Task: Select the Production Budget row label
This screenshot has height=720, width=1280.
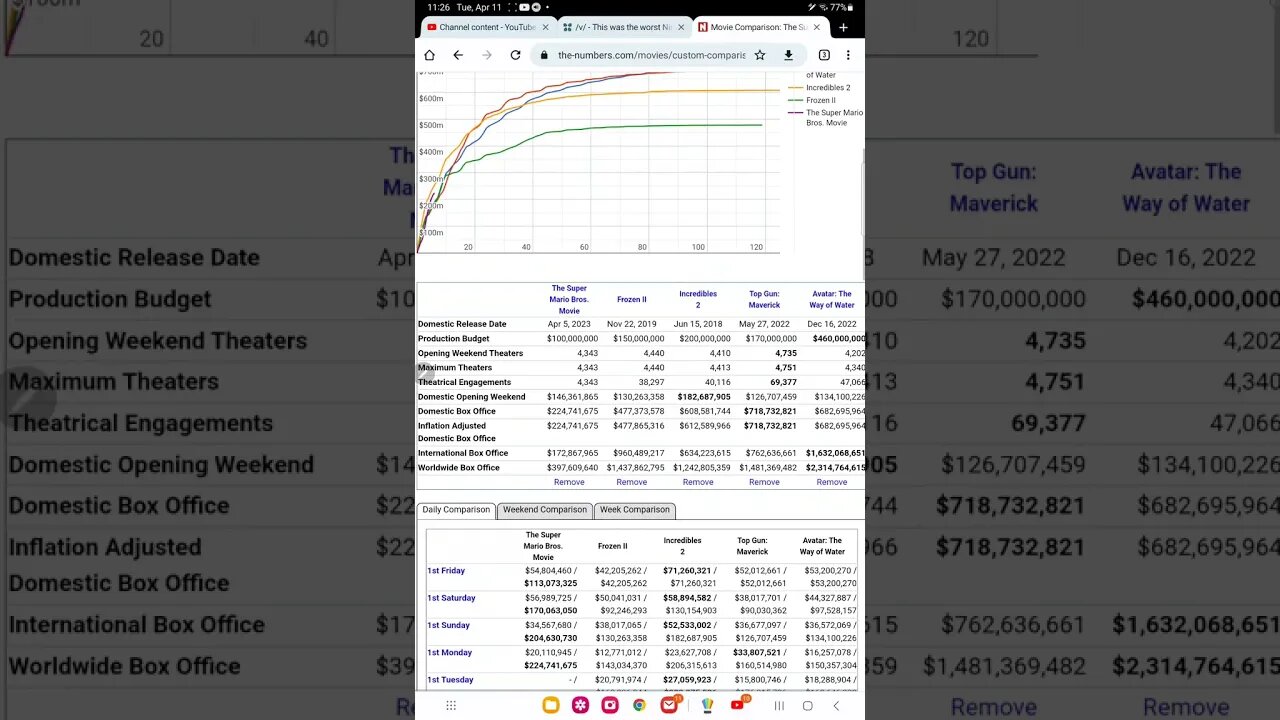Action: click(455, 339)
